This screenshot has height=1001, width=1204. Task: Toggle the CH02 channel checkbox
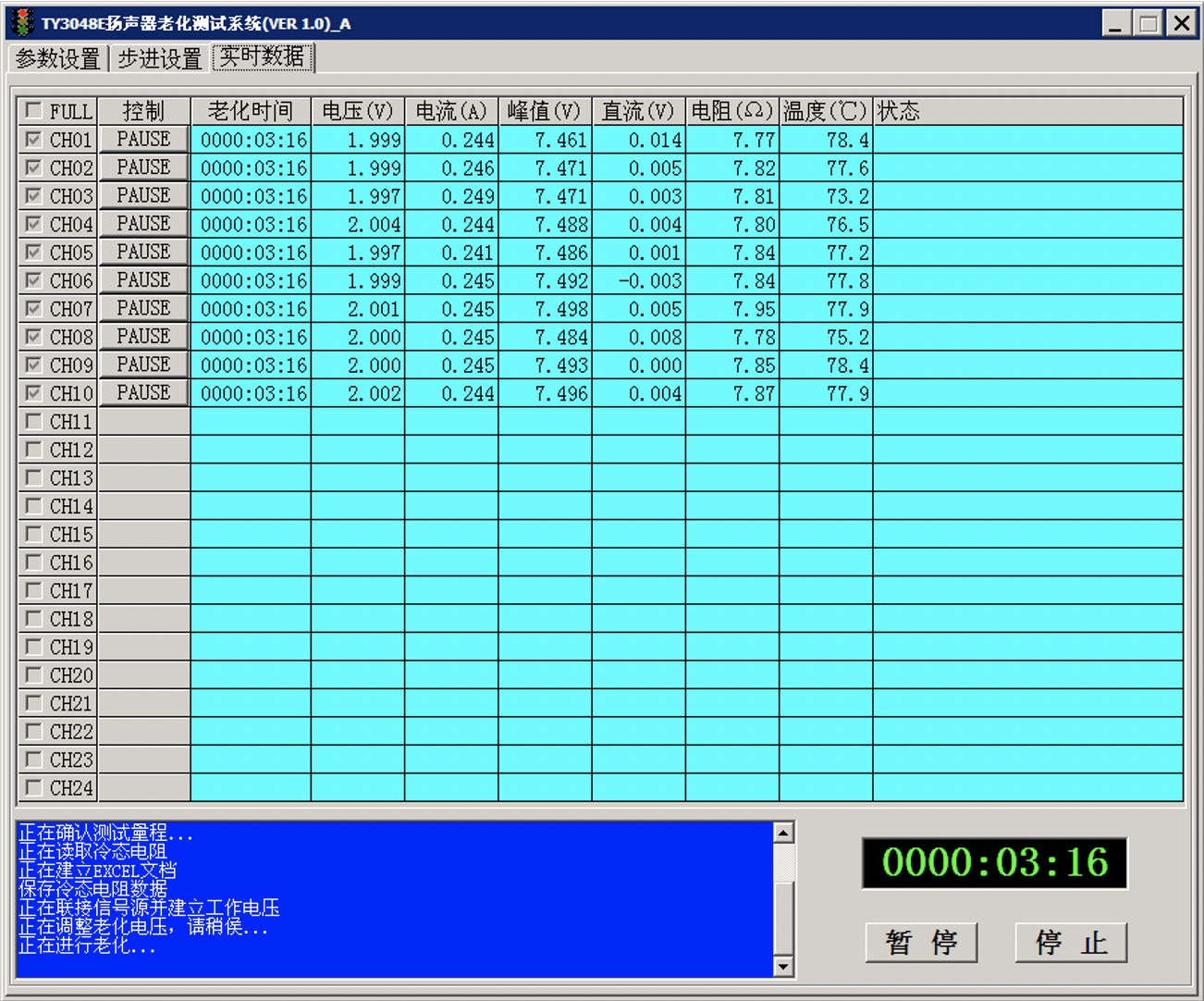pos(34,167)
